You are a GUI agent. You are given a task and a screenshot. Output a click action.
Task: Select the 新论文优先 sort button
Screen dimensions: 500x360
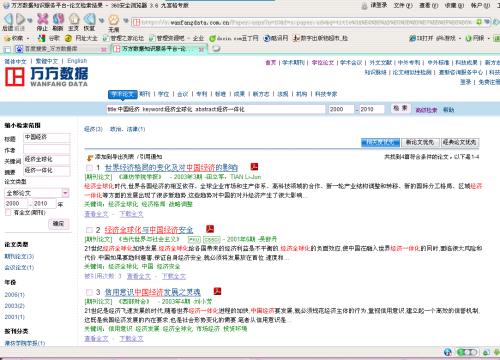click(x=420, y=142)
